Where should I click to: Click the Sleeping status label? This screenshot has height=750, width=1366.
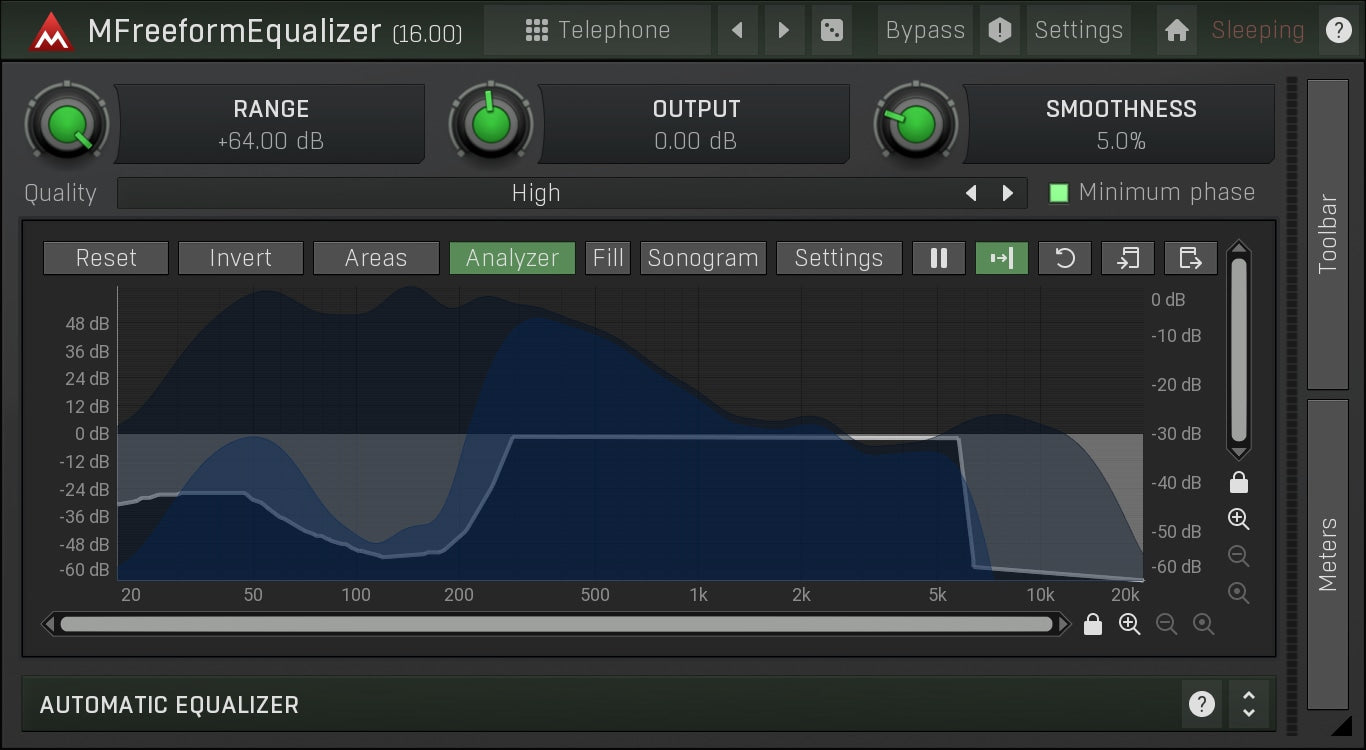1258,31
